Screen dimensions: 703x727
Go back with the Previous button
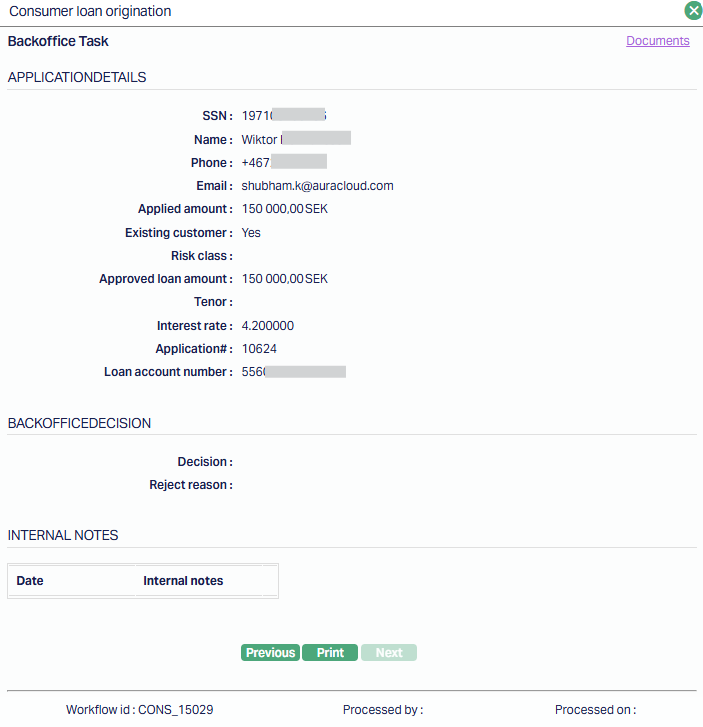coord(270,653)
